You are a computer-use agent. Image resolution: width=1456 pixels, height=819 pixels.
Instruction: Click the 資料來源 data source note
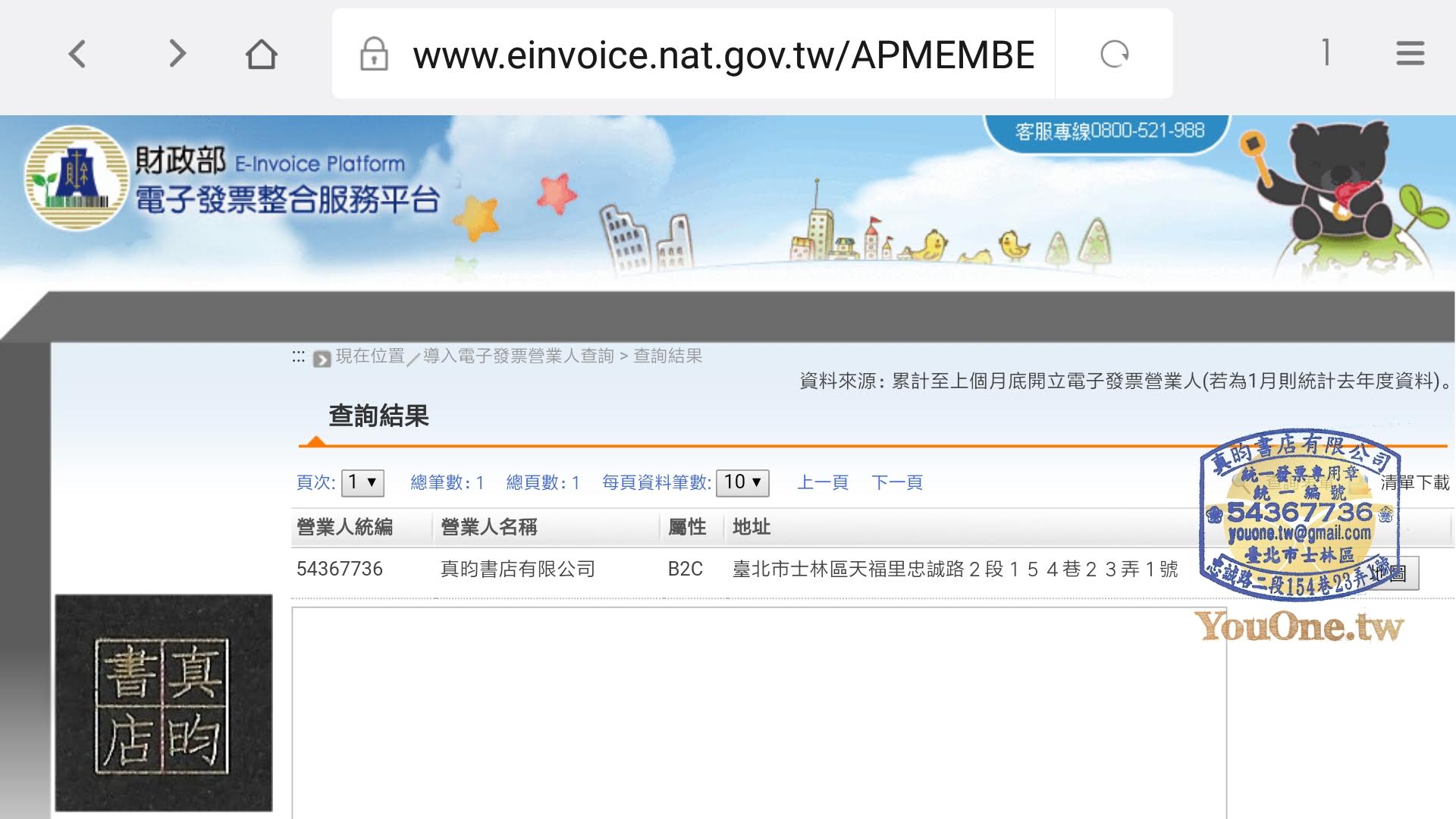pos(1125,381)
